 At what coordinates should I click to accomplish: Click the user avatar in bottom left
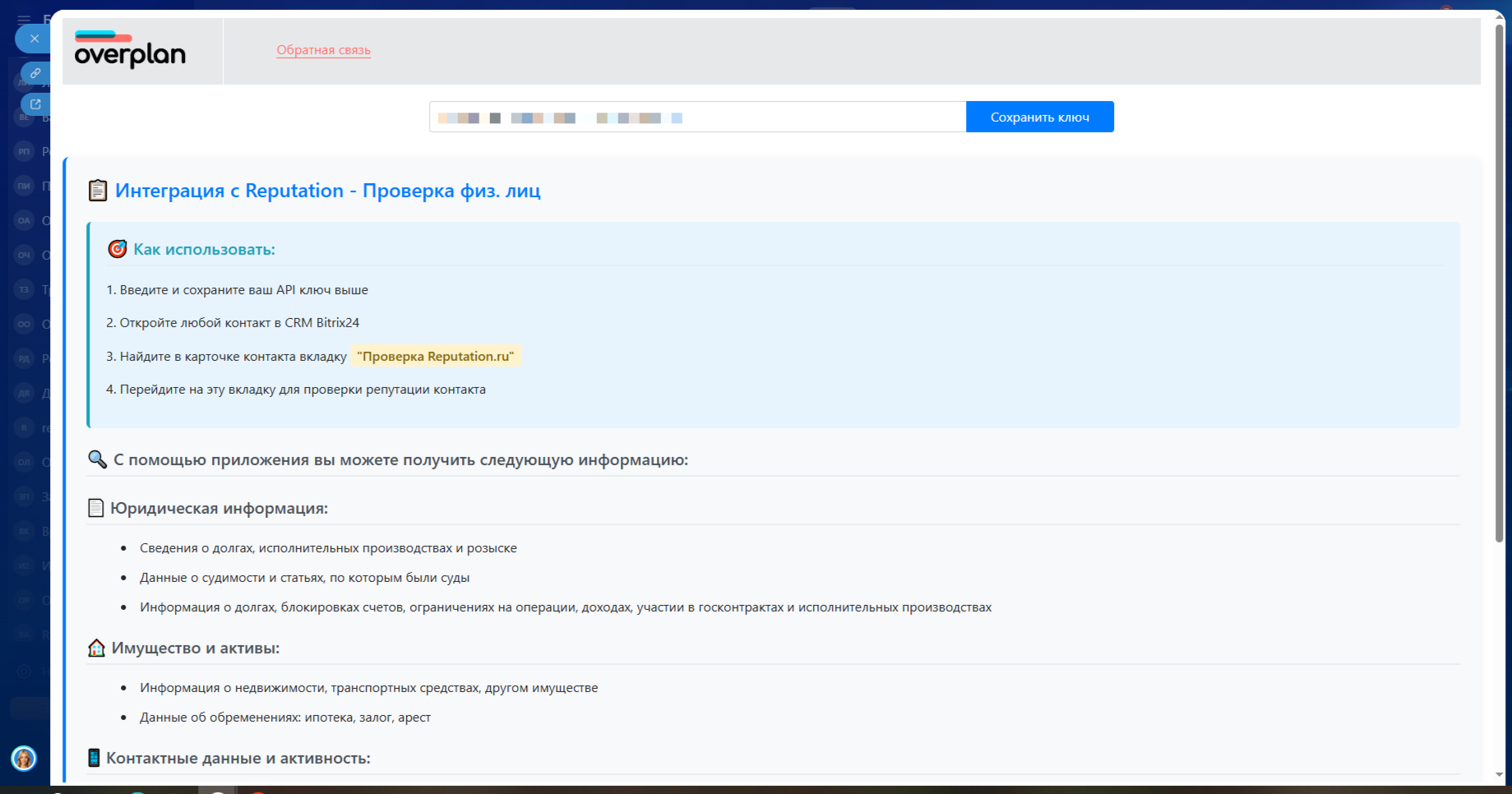[x=24, y=758]
